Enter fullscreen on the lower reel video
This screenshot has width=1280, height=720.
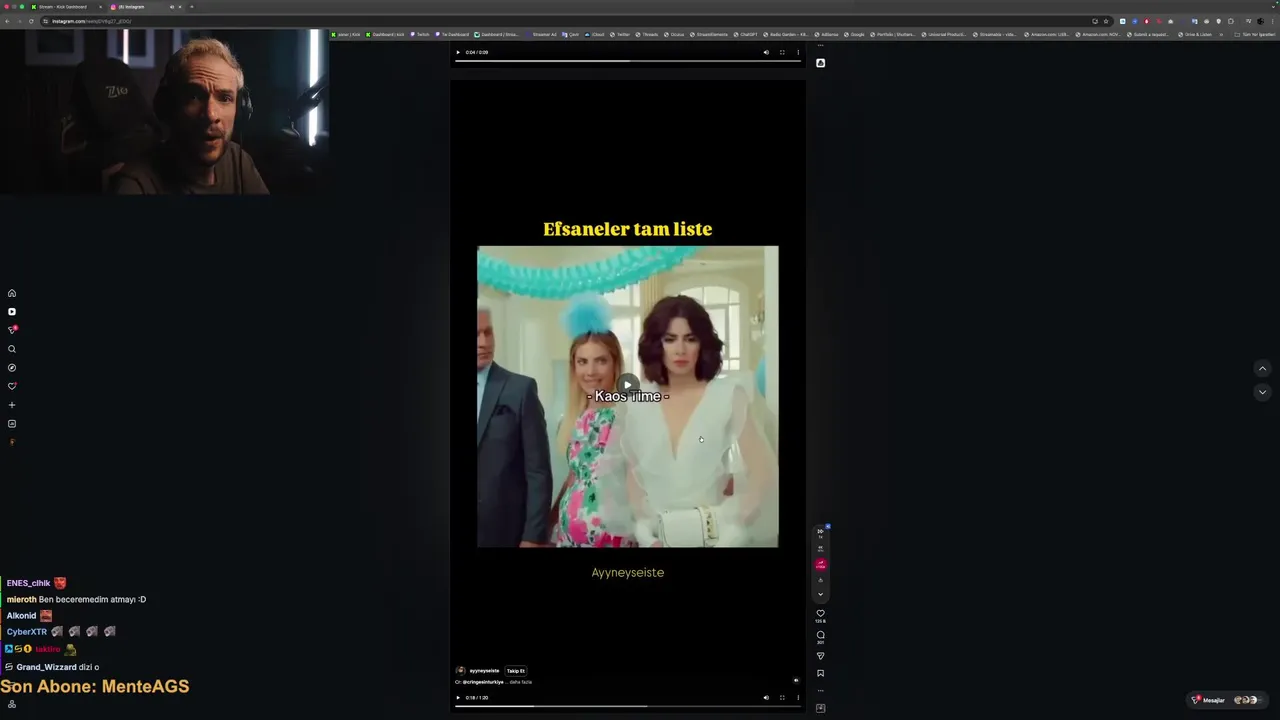pyautogui.click(x=782, y=698)
